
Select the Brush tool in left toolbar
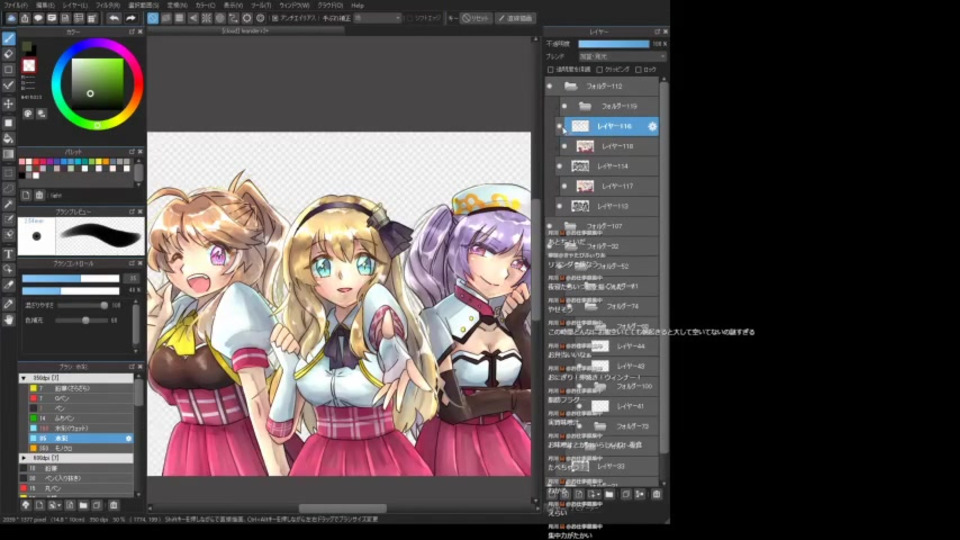(x=9, y=38)
